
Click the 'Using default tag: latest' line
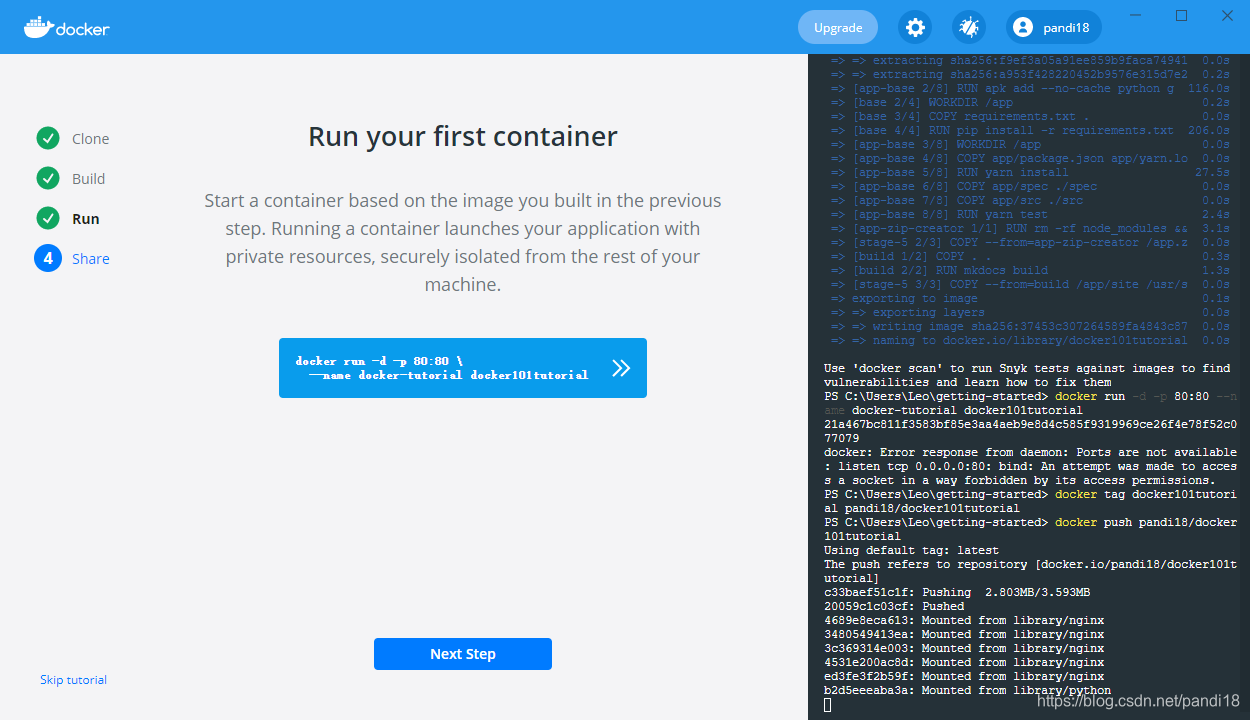(x=911, y=550)
